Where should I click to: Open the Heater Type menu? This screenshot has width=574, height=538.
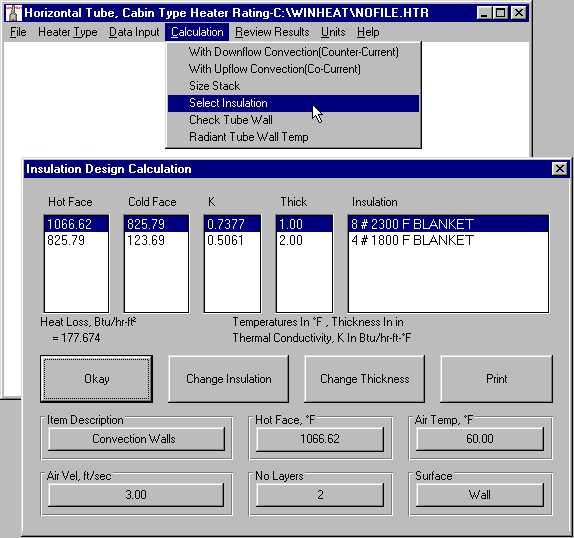tap(68, 32)
